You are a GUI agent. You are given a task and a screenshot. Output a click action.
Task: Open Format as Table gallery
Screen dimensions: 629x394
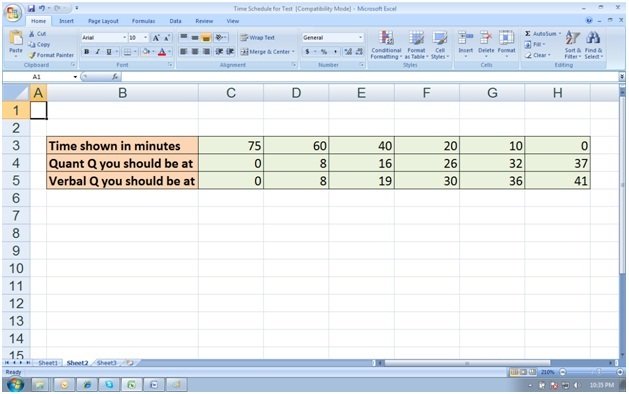point(416,45)
